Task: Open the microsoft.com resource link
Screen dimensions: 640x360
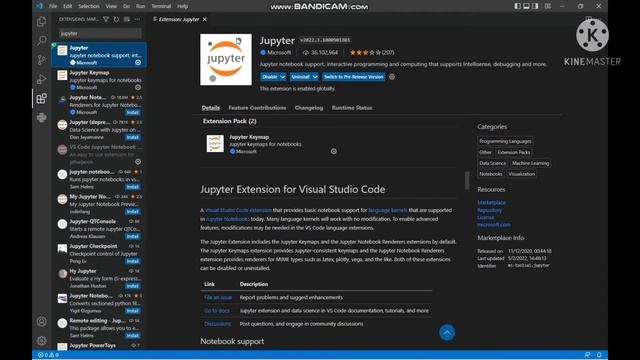Action: tap(493, 224)
